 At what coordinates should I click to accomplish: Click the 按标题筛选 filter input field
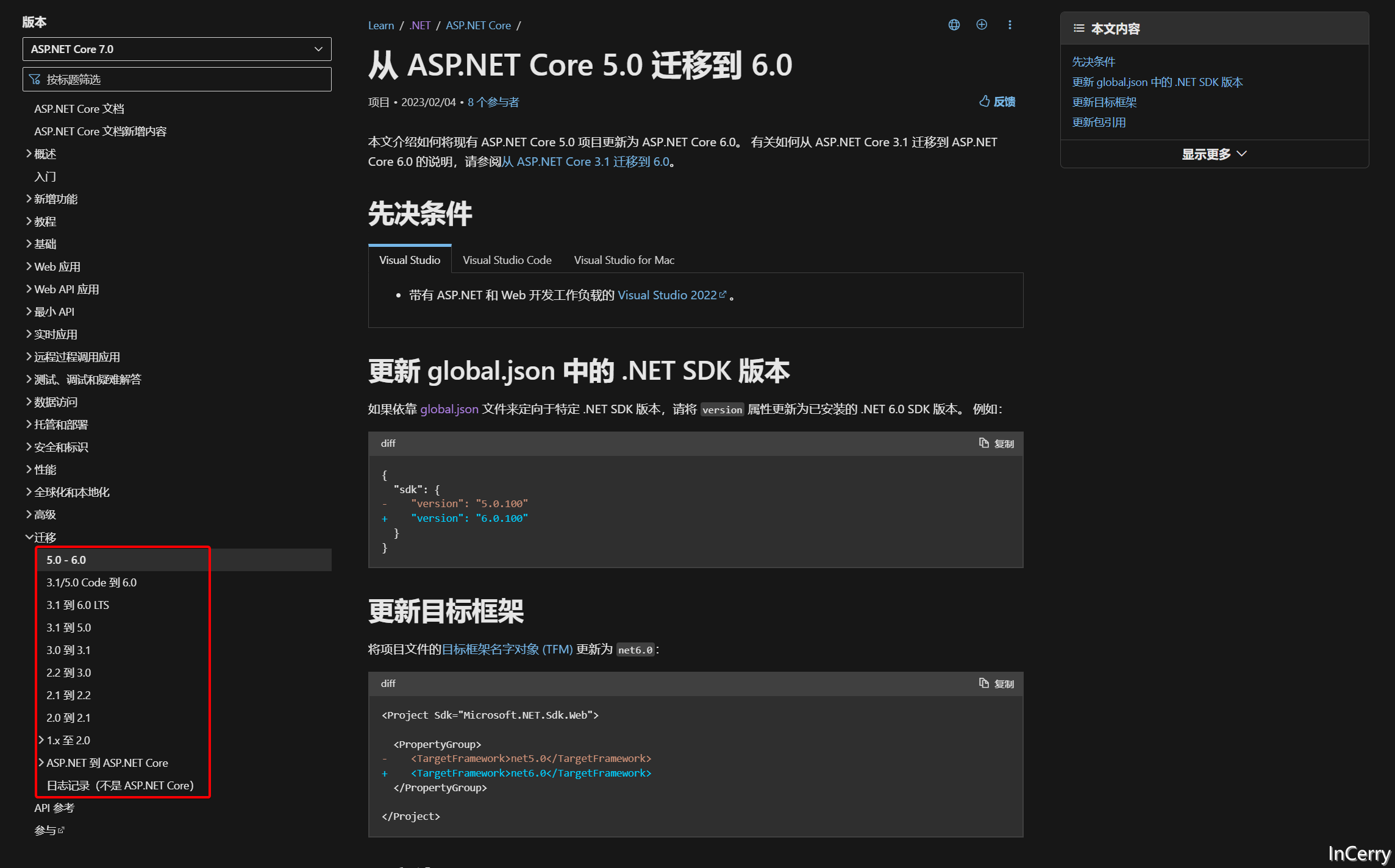click(x=177, y=80)
